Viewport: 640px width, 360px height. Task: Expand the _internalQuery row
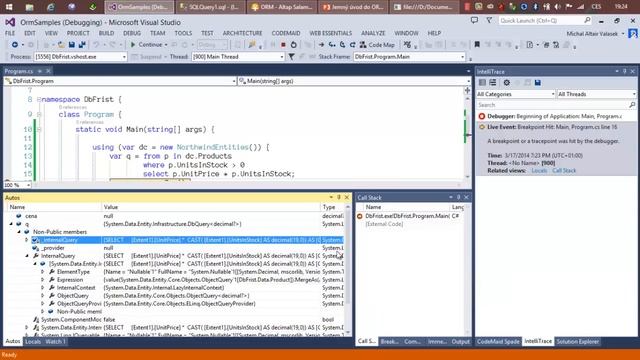tap(27, 240)
